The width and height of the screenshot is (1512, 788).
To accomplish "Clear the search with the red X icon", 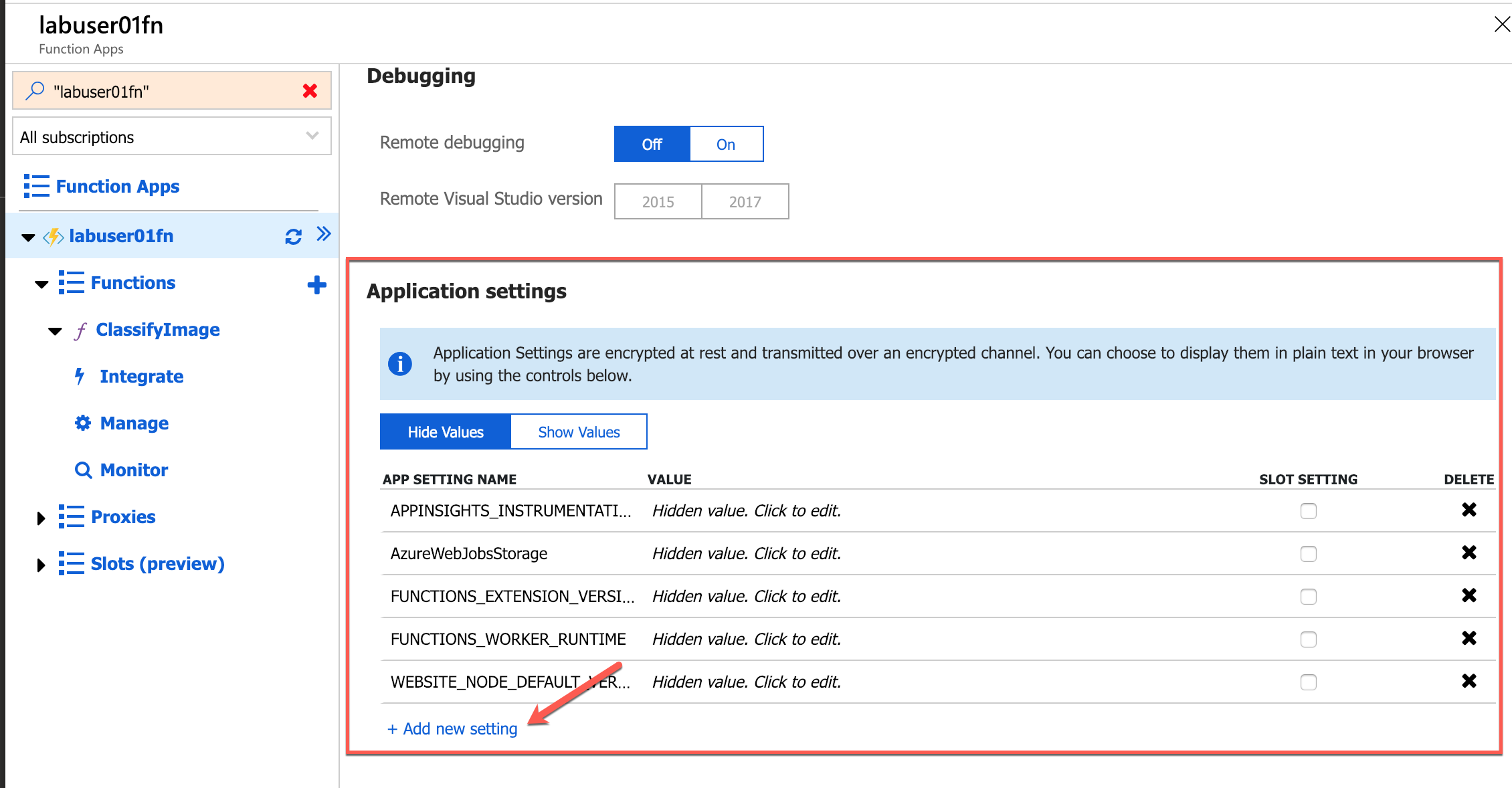I will pyautogui.click(x=310, y=91).
